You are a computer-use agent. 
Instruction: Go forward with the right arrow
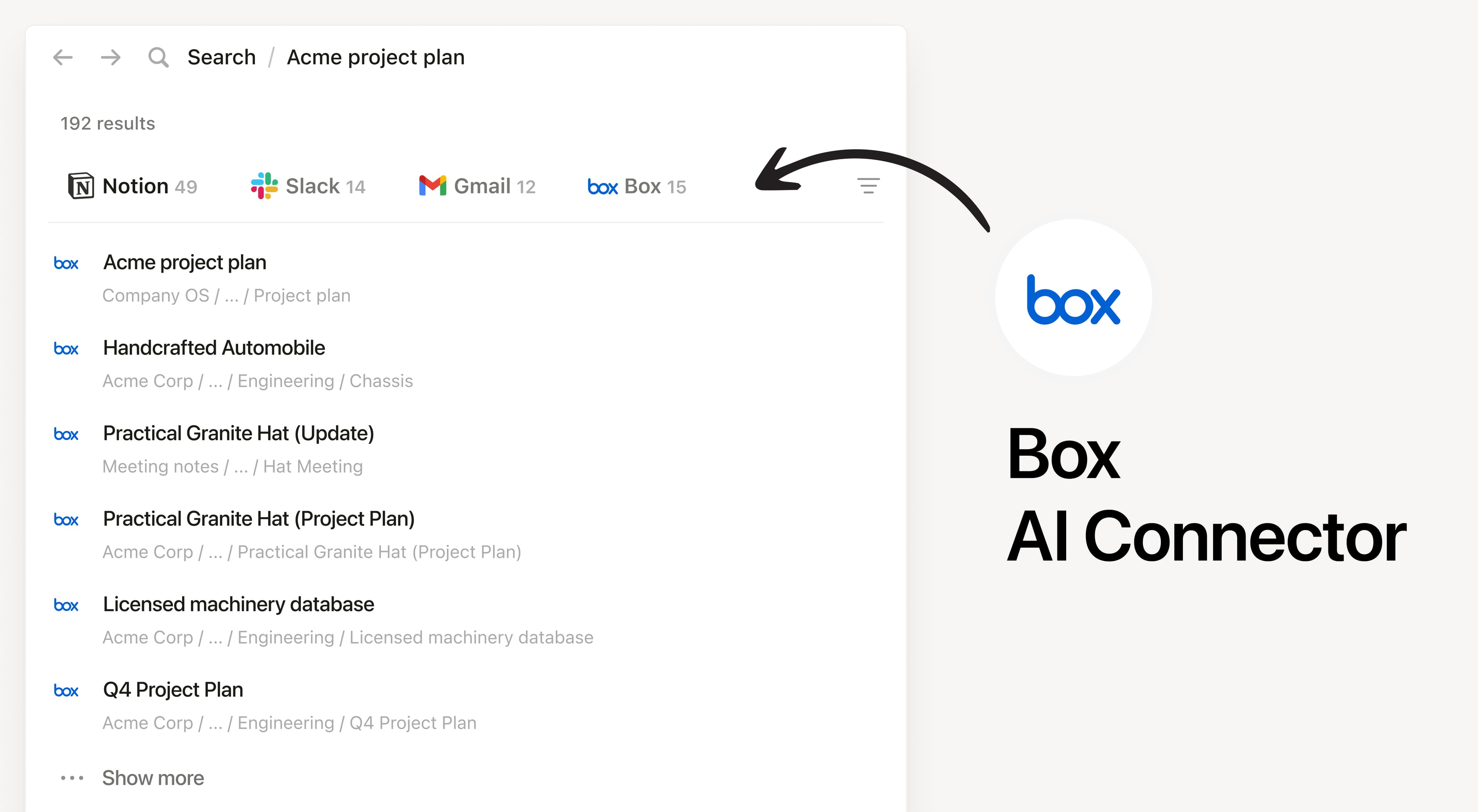(111, 57)
